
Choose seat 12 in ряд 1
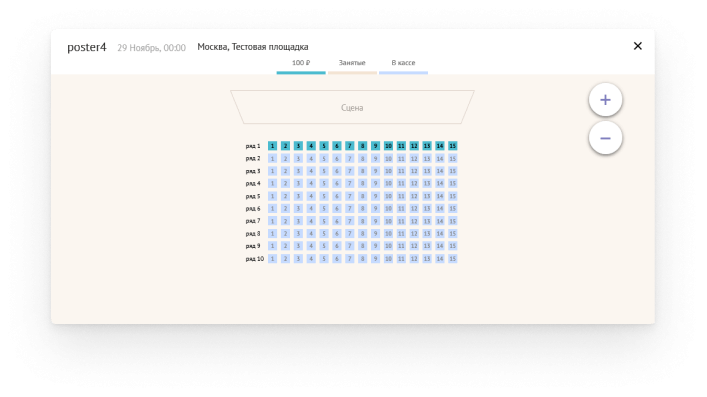click(414, 146)
